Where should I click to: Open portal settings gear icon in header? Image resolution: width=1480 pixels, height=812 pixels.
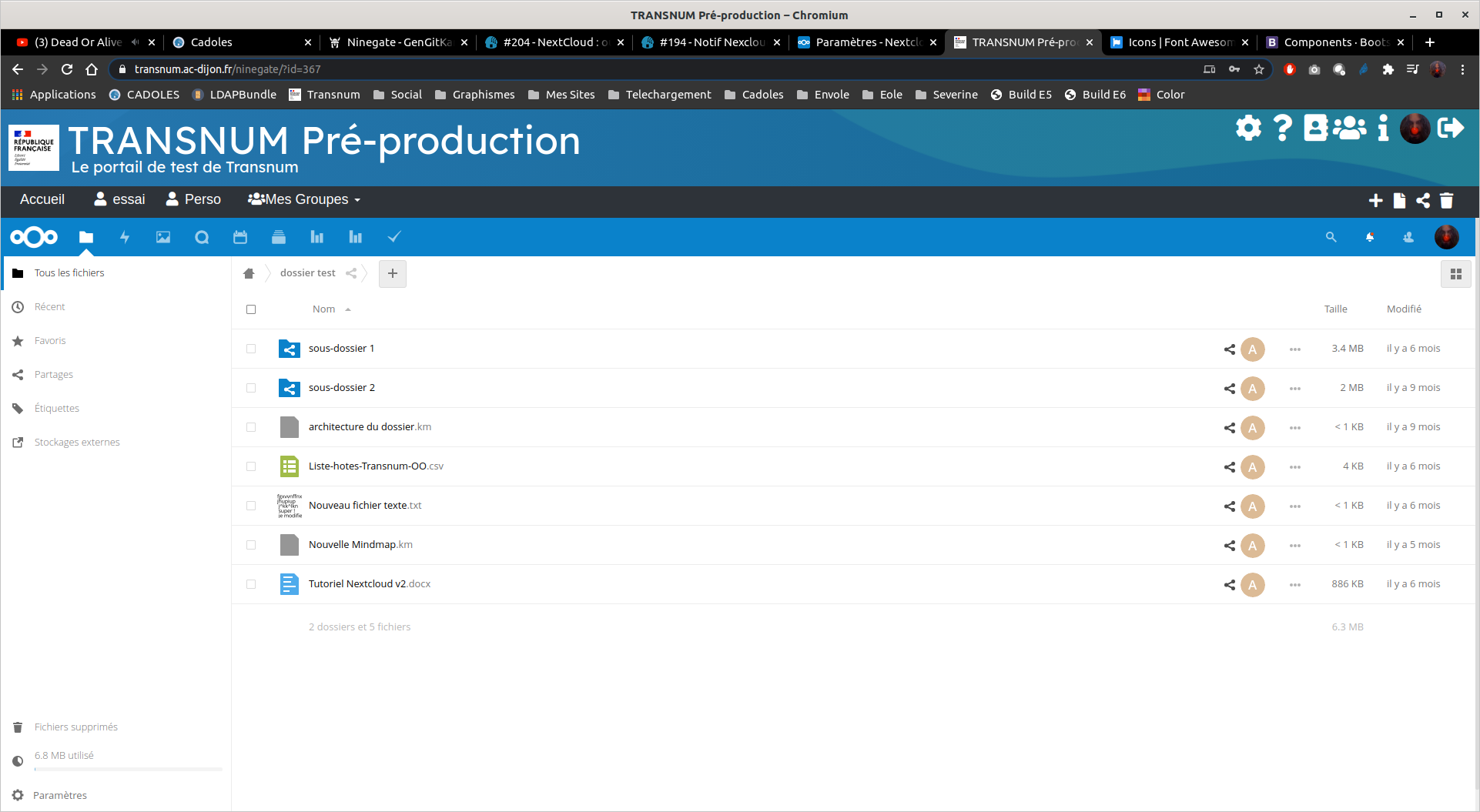point(1248,128)
